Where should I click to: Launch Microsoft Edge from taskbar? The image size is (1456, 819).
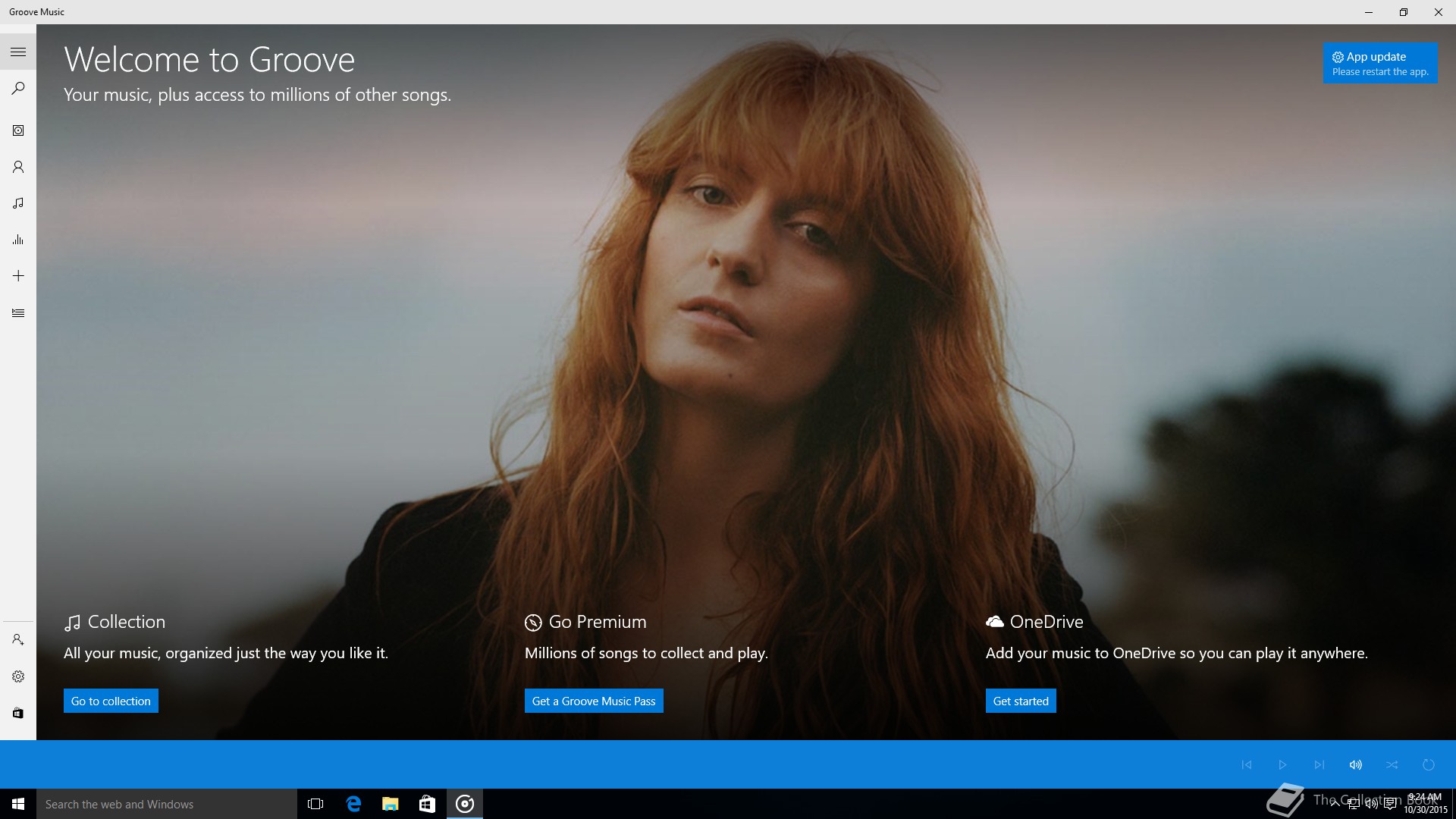[x=353, y=804]
